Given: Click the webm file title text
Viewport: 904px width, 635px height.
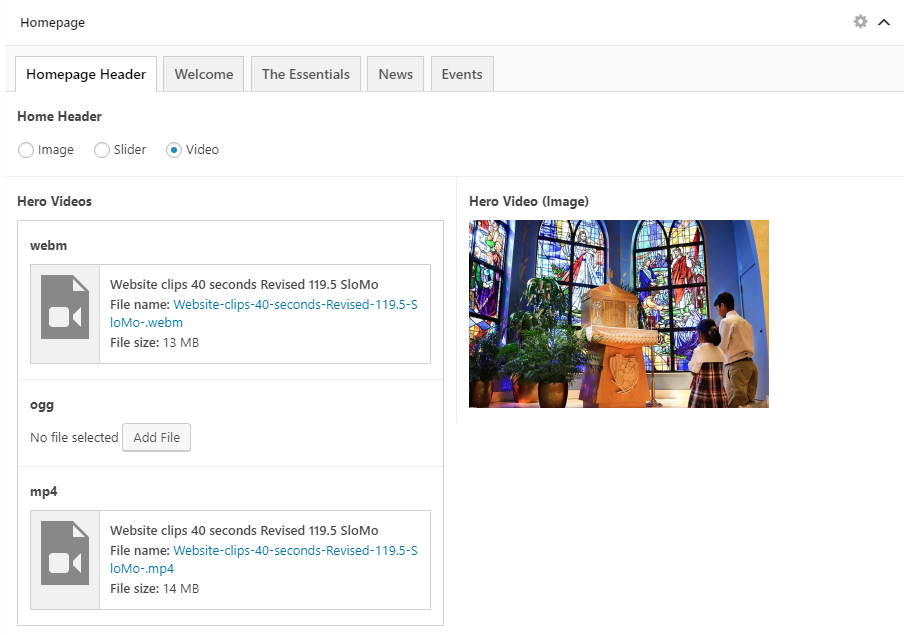Looking at the screenshot, I should [x=244, y=284].
